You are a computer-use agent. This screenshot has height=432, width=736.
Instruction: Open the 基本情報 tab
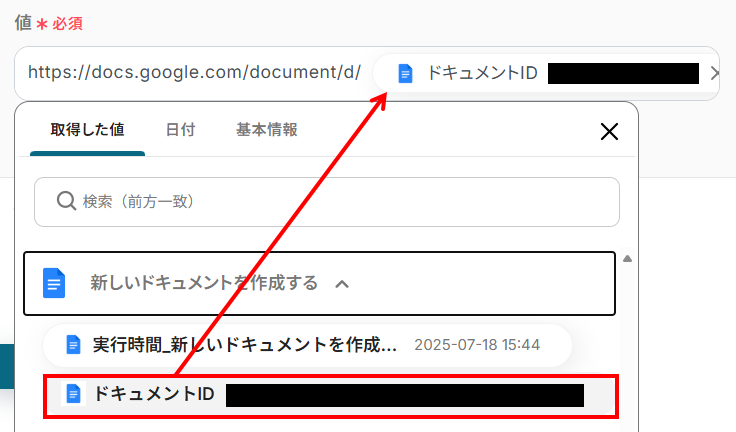click(267, 130)
